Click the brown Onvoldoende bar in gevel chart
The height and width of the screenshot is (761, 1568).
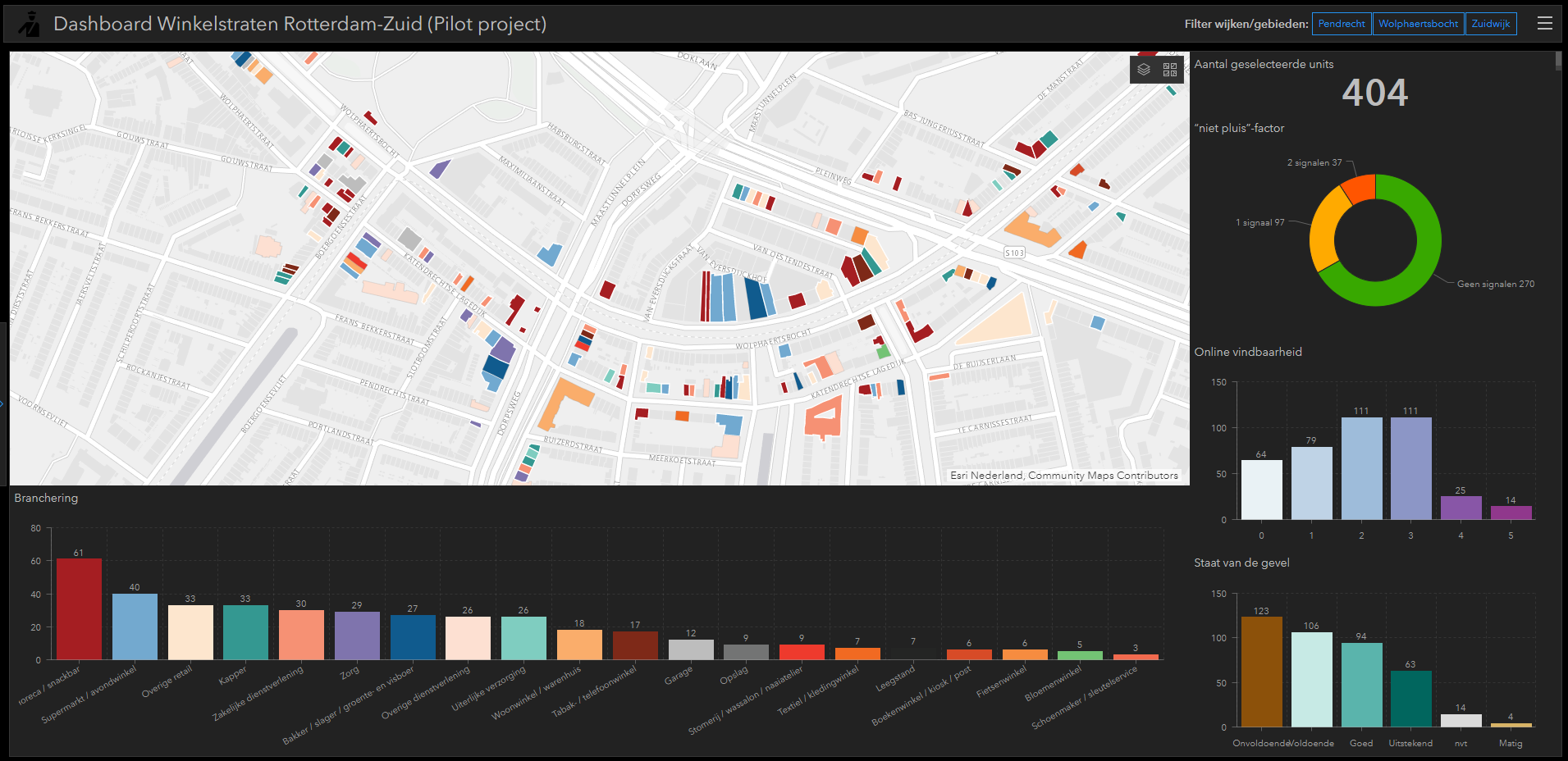pos(1261,672)
